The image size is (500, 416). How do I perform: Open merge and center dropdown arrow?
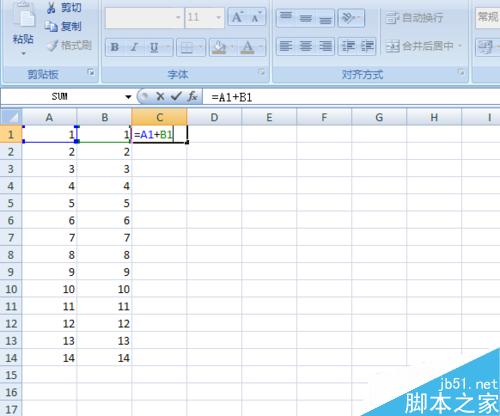pos(460,46)
